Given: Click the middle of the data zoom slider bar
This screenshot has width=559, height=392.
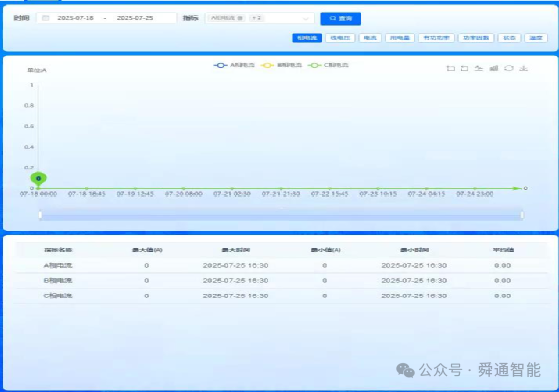Looking at the screenshot, I should (x=281, y=215).
